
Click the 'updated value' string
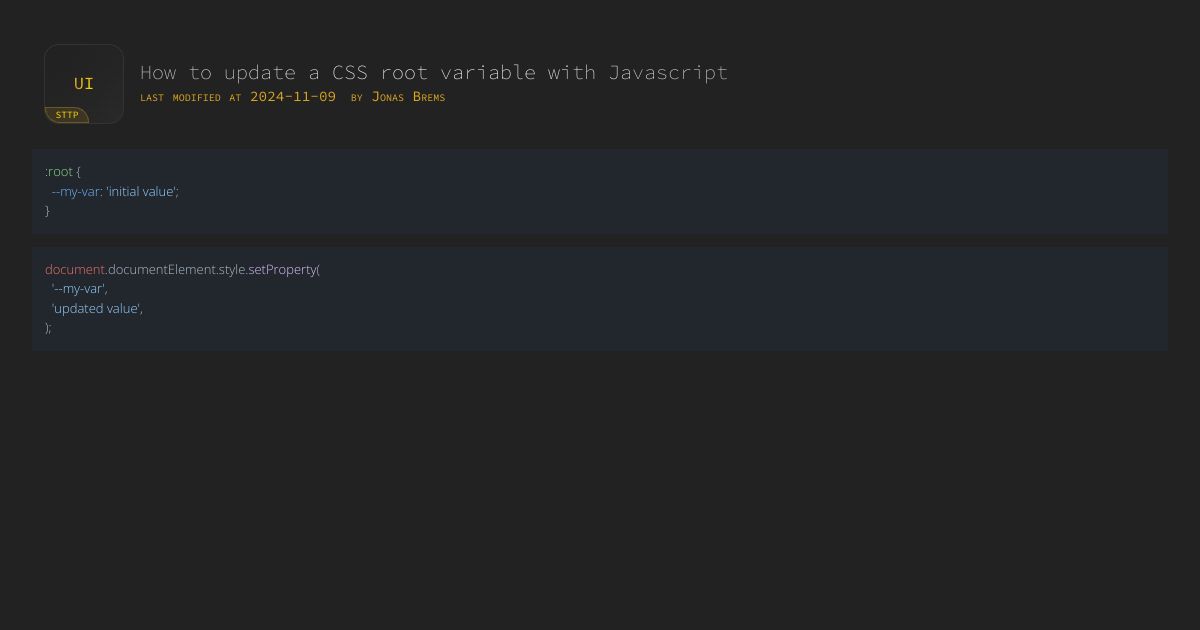click(96, 308)
